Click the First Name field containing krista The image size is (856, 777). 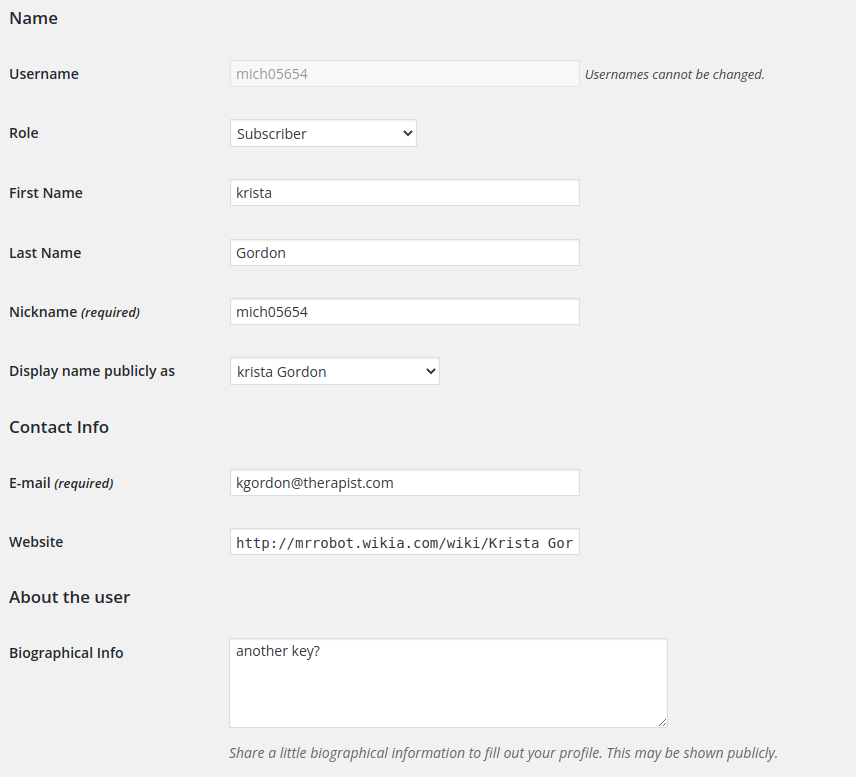(405, 193)
